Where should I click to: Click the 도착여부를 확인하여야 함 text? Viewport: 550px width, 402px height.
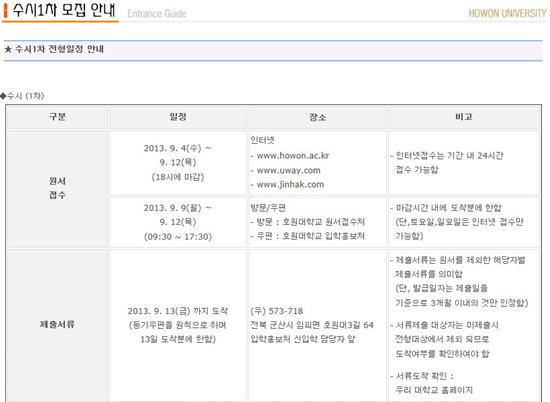442,354
